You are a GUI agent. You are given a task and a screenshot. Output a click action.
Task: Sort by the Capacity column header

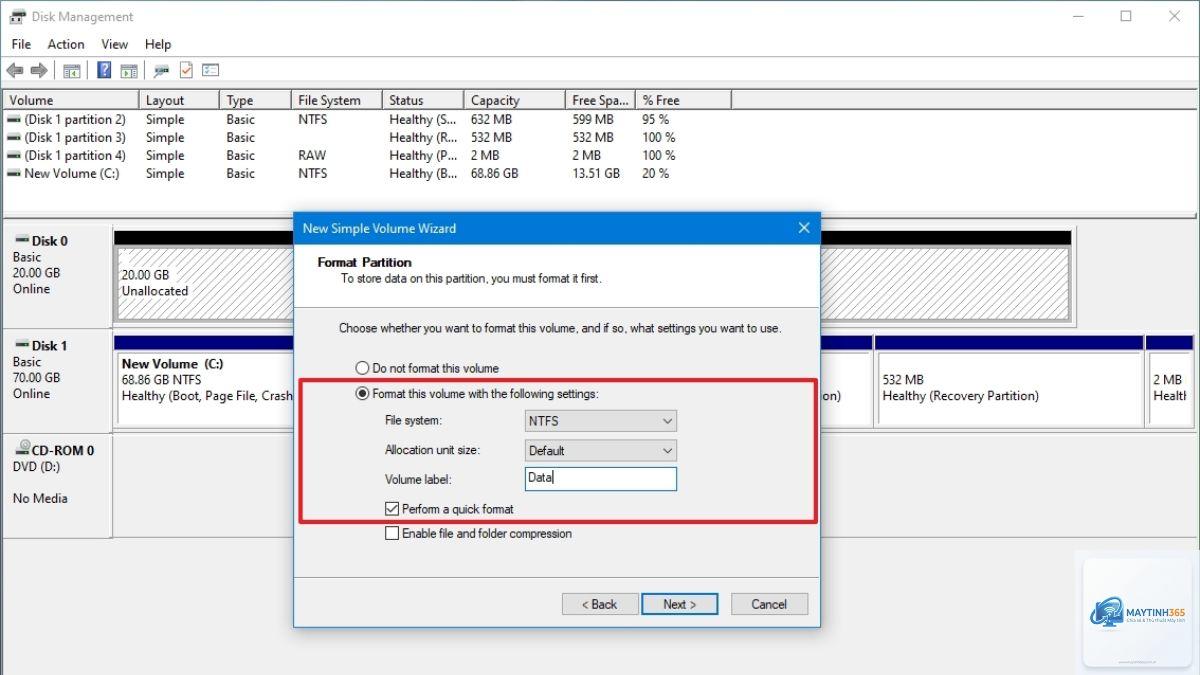click(515, 100)
